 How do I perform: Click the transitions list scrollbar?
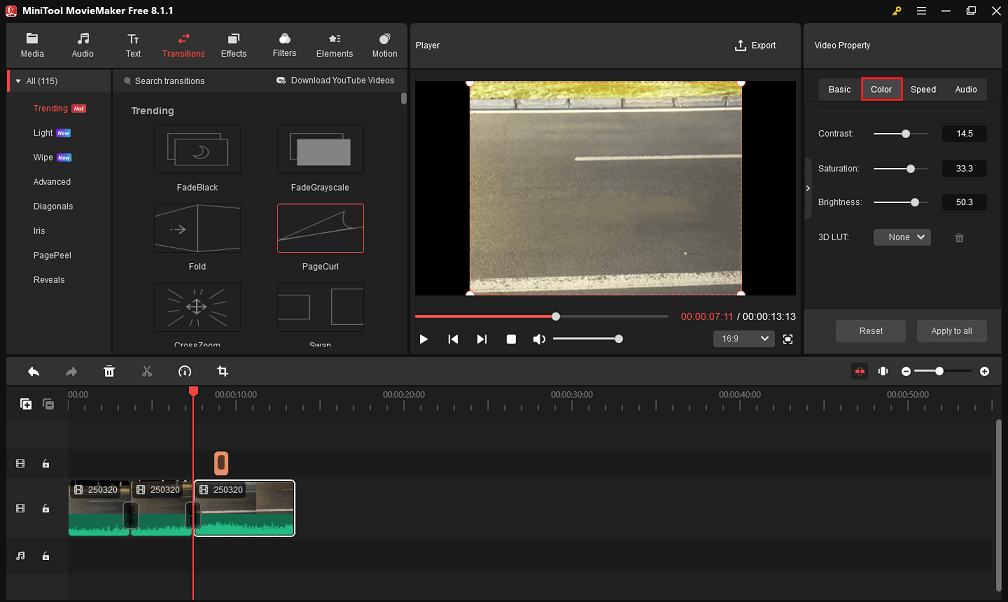pyautogui.click(x=404, y=98)
